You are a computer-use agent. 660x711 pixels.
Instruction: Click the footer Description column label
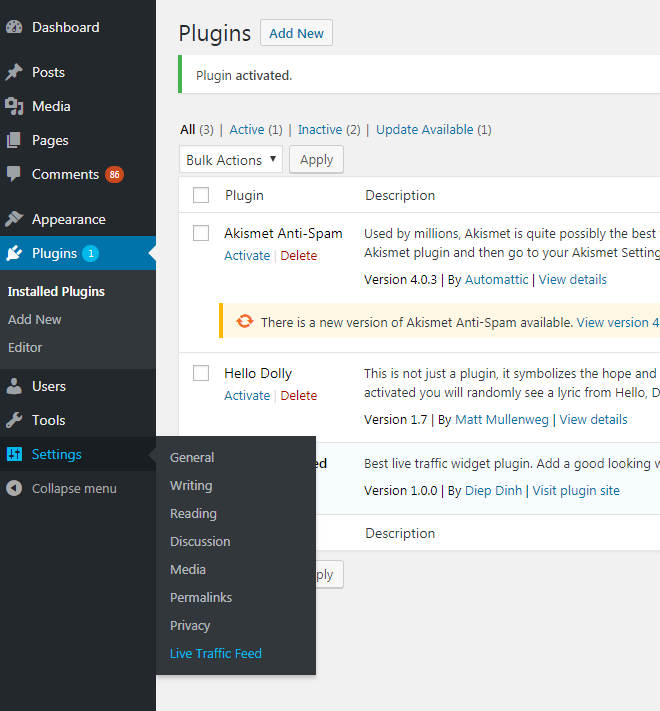coord(400,533)
